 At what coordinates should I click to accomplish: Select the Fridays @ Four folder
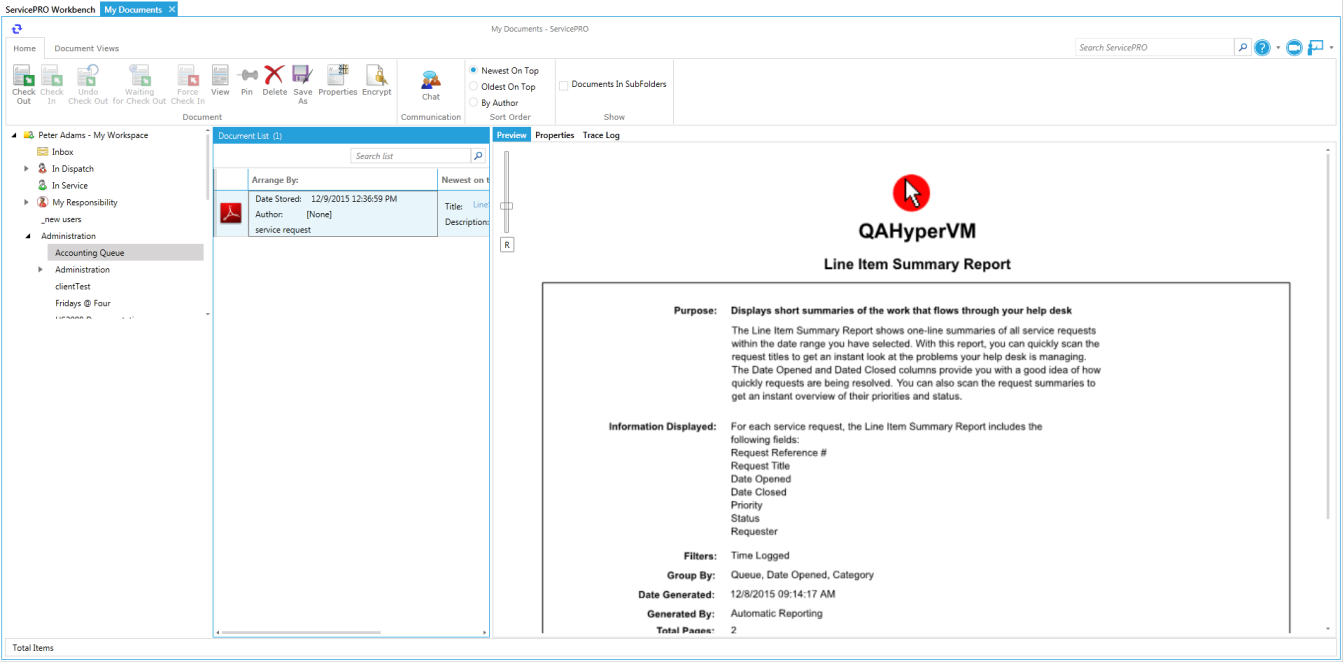pyautogui.click(x=83, y=303)
